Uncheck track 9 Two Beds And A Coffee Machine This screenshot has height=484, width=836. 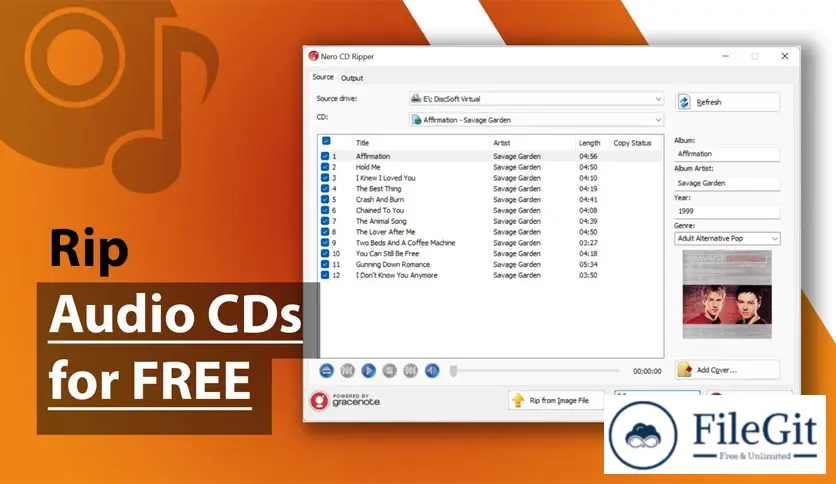tap(325, 243)
